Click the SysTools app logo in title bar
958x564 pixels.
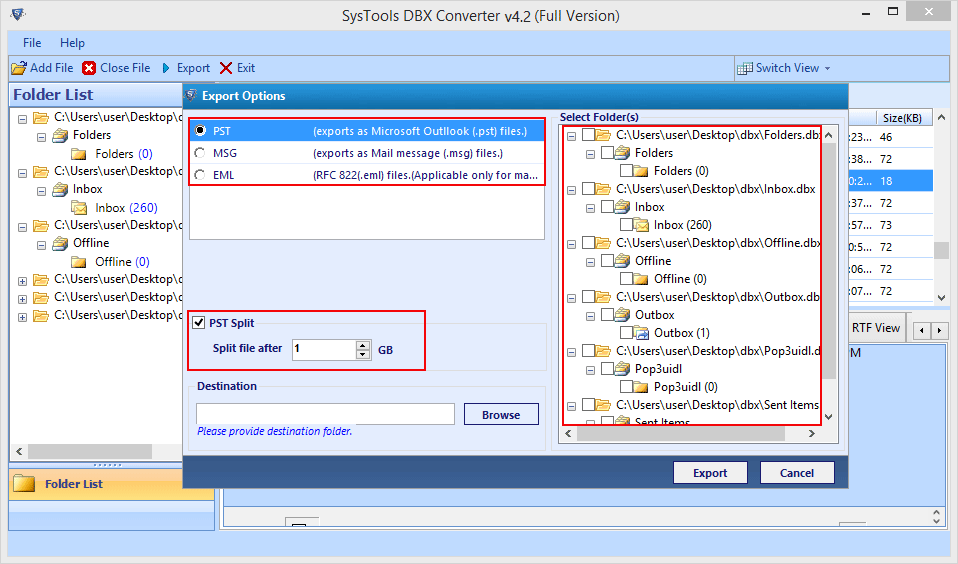click(x=18, y=13)
